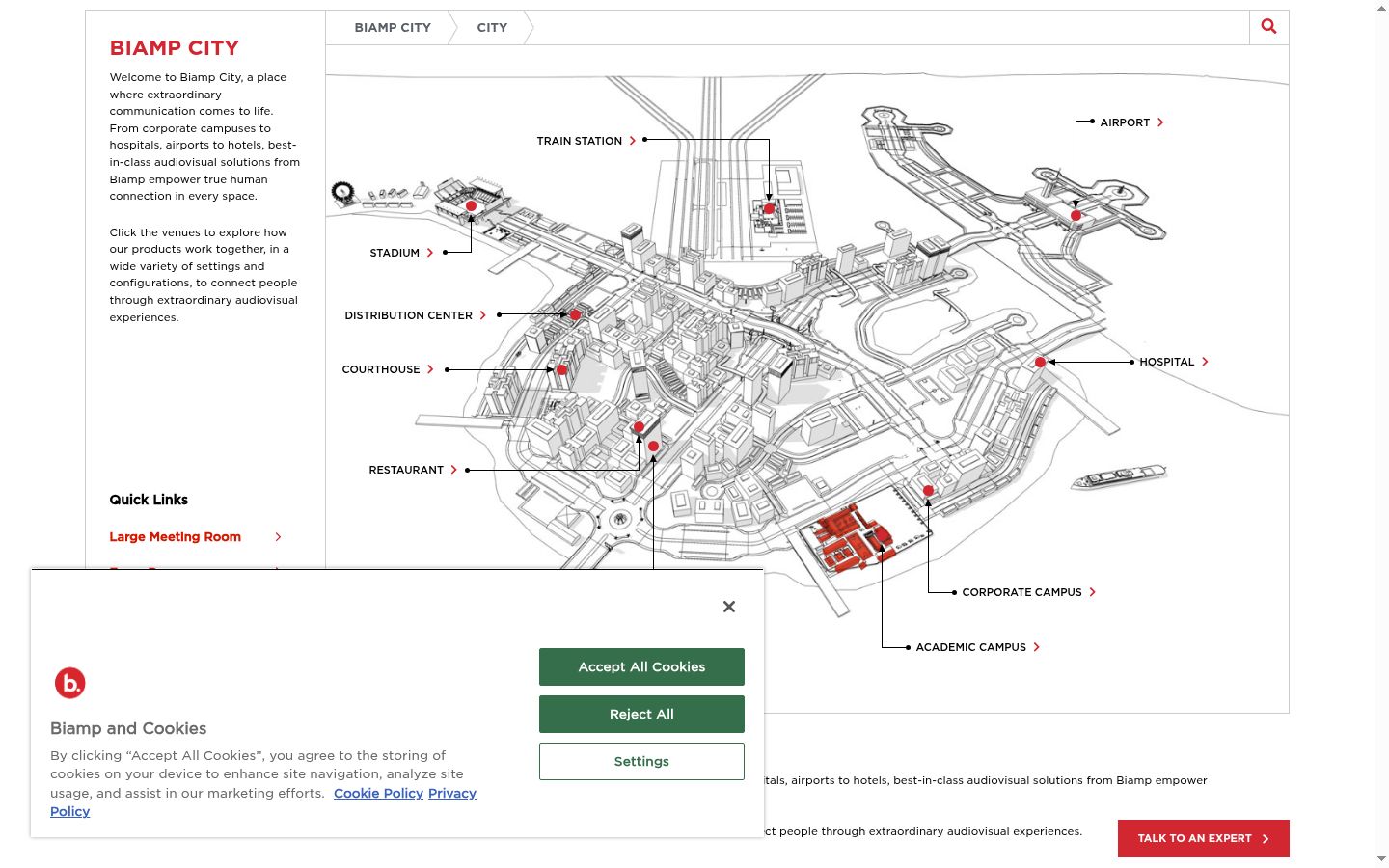Select the Train Station red map marker
Image resolution: width=1389 pixels, height=868 pixels.
click(x=769, y=208)
